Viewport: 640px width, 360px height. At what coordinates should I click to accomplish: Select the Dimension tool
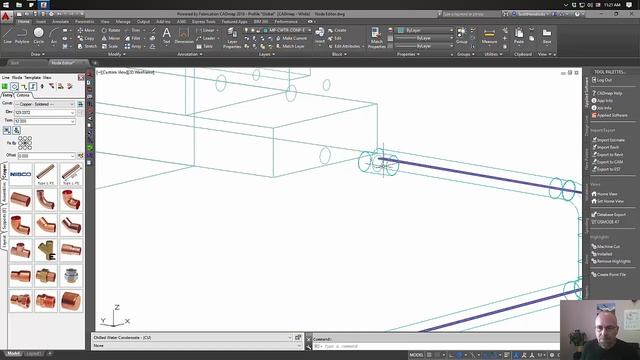[184, 35]
